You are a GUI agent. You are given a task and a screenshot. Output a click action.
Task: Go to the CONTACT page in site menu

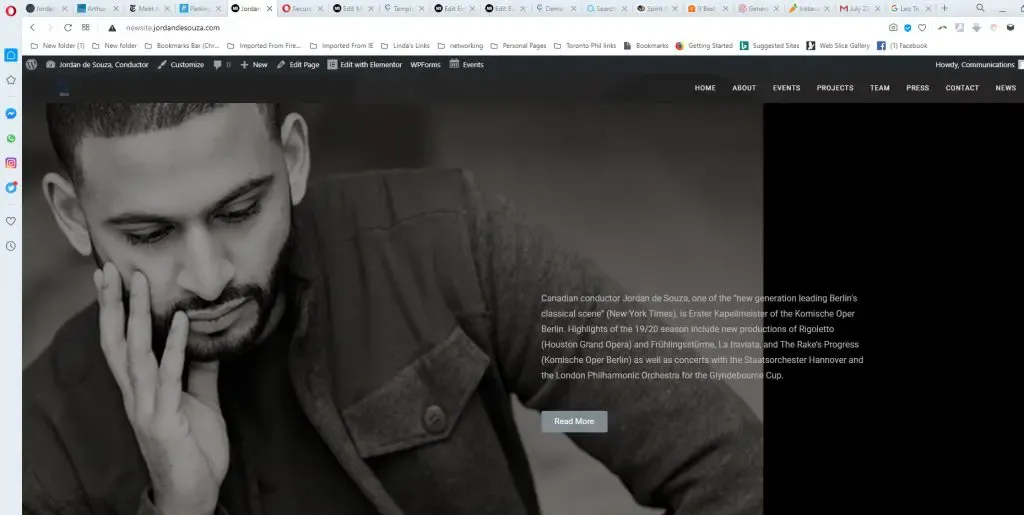click(962, 88)
